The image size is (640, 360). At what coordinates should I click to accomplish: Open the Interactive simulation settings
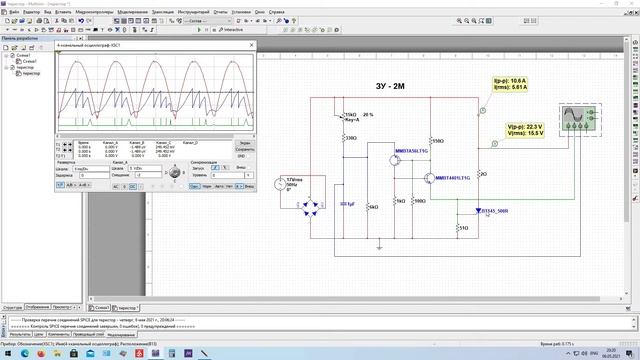(231, 30)
